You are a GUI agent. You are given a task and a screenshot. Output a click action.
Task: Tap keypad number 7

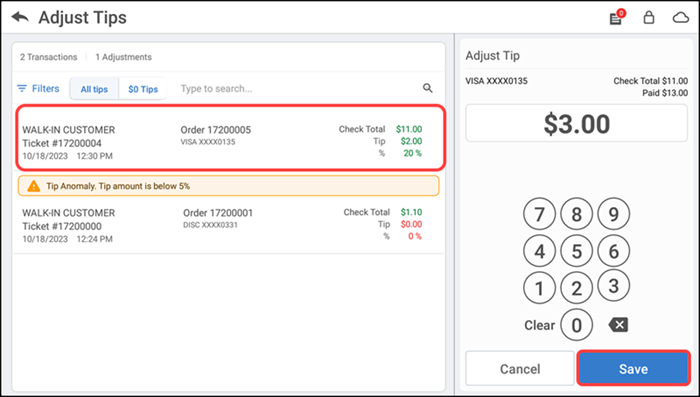(539, 214)
